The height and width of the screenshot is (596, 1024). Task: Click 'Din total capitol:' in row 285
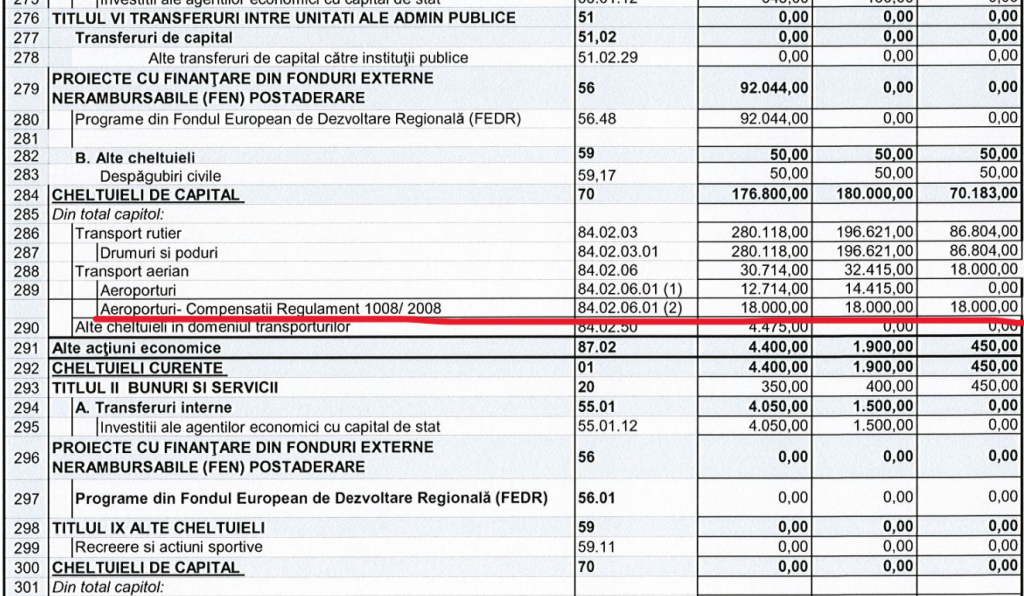point(108,214)
